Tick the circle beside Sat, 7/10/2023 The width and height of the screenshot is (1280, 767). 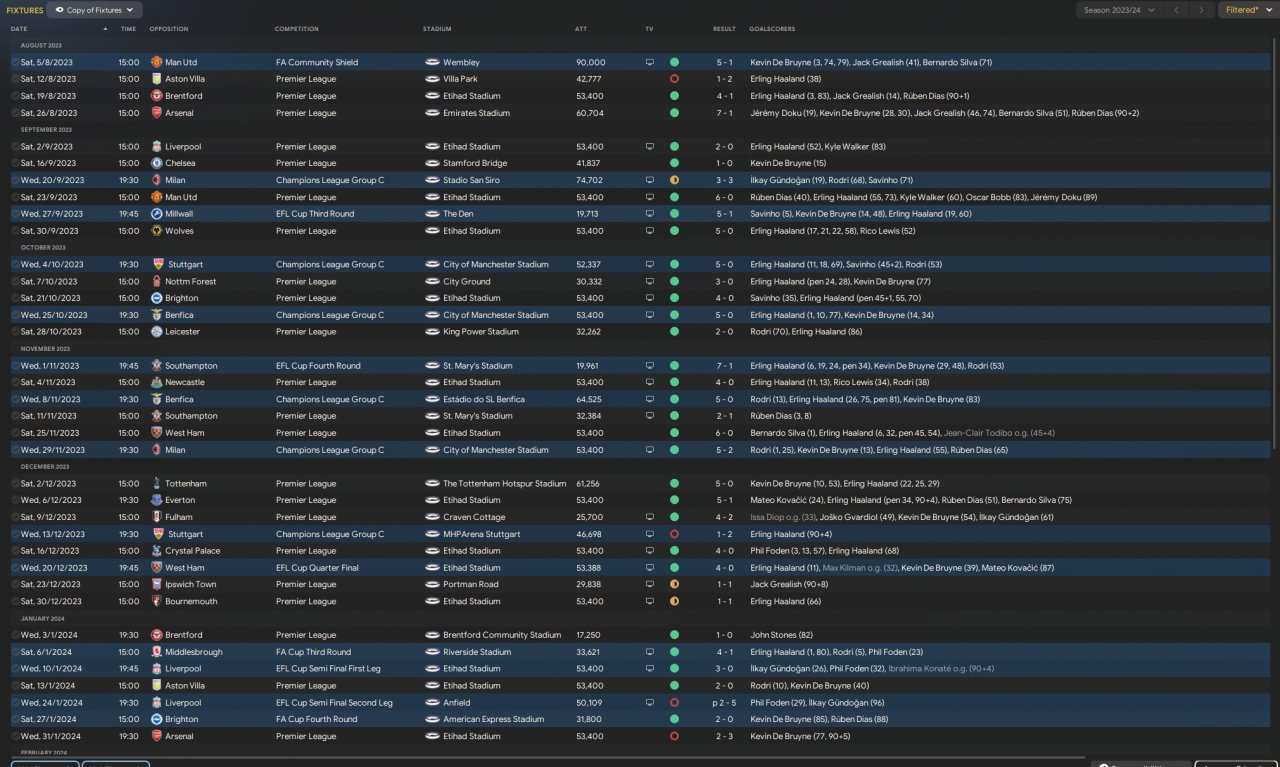(x=15, y=281)
